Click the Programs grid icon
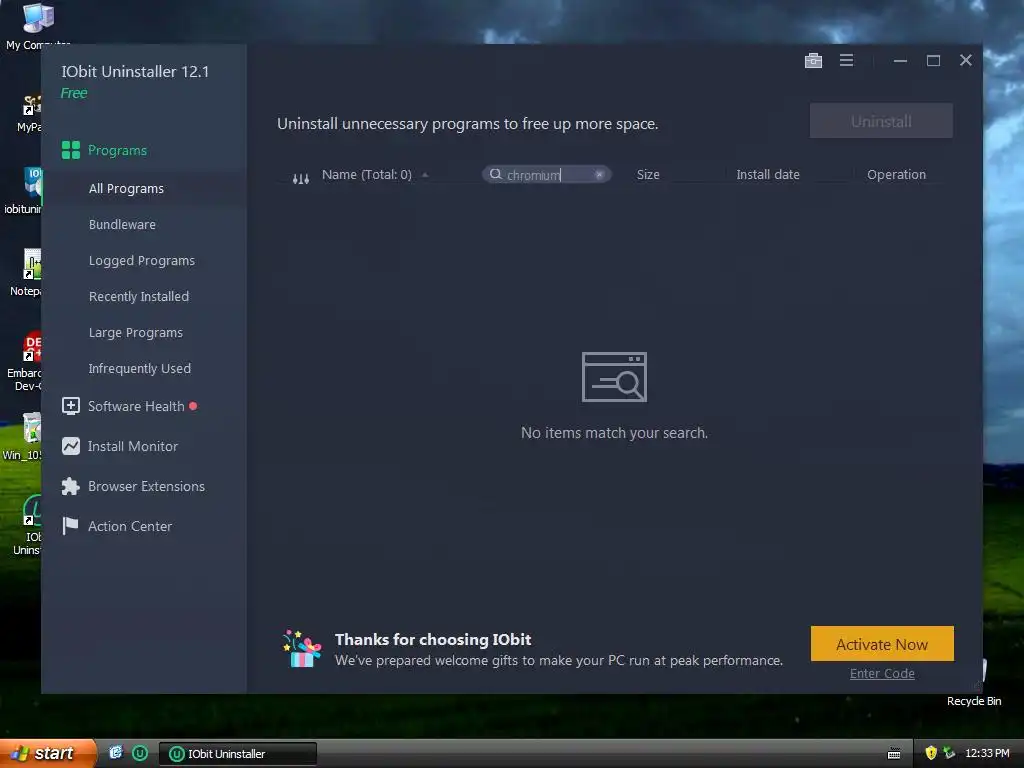 click(x=71, y=150)
